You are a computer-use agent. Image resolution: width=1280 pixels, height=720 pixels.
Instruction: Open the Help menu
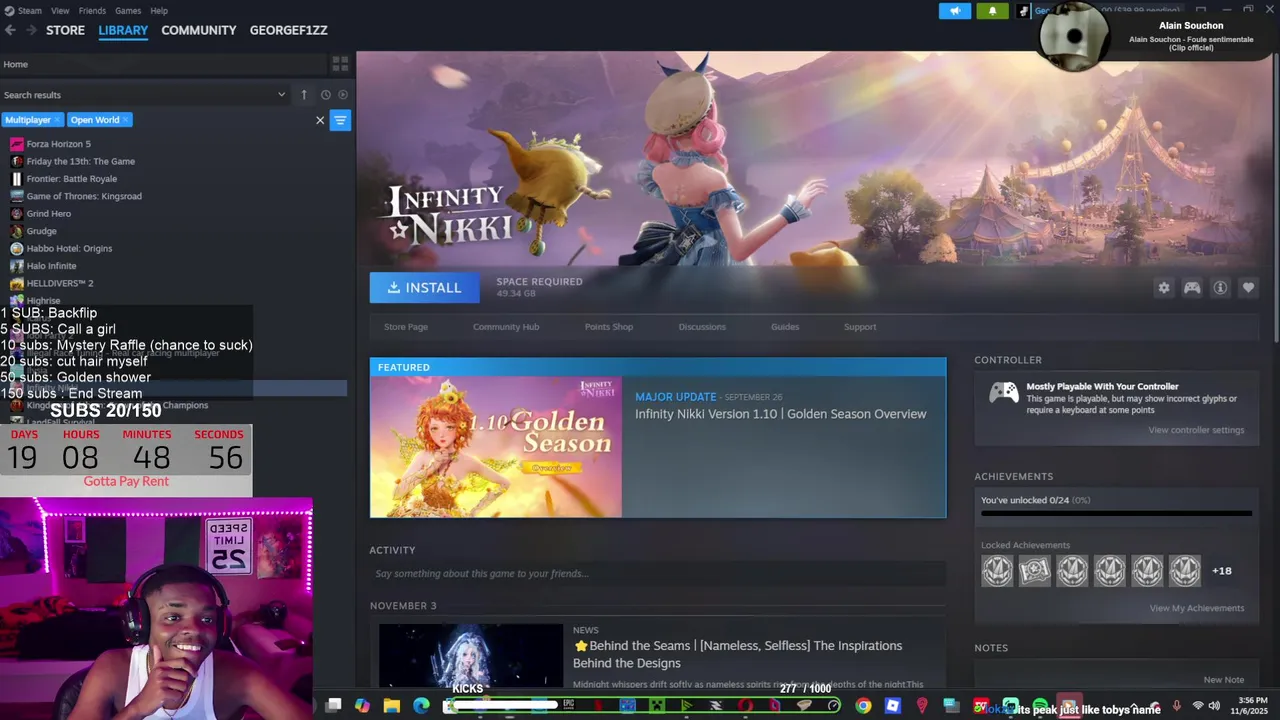[x=159, y=11]
